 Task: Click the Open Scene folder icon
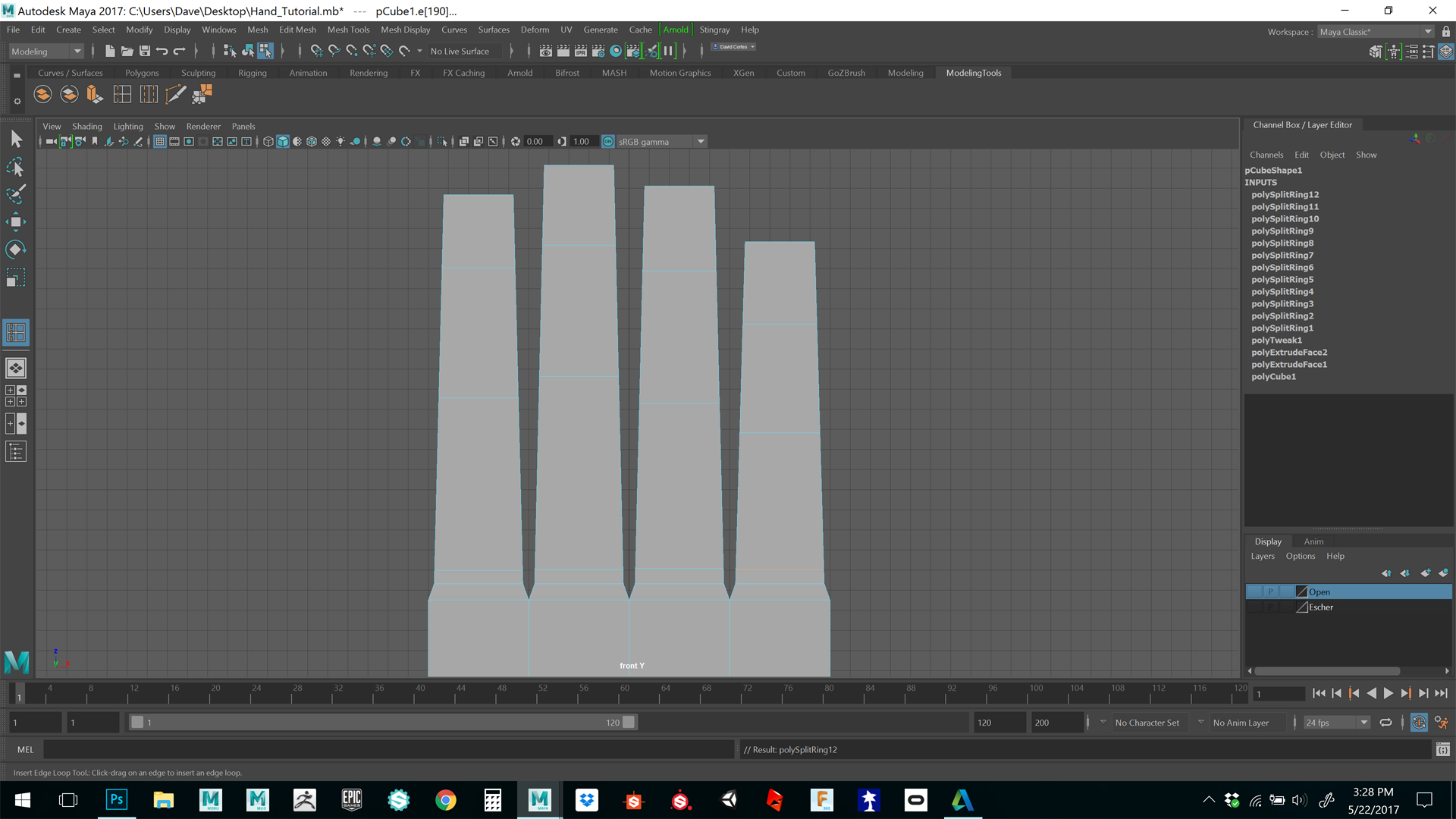click(127, 51)
